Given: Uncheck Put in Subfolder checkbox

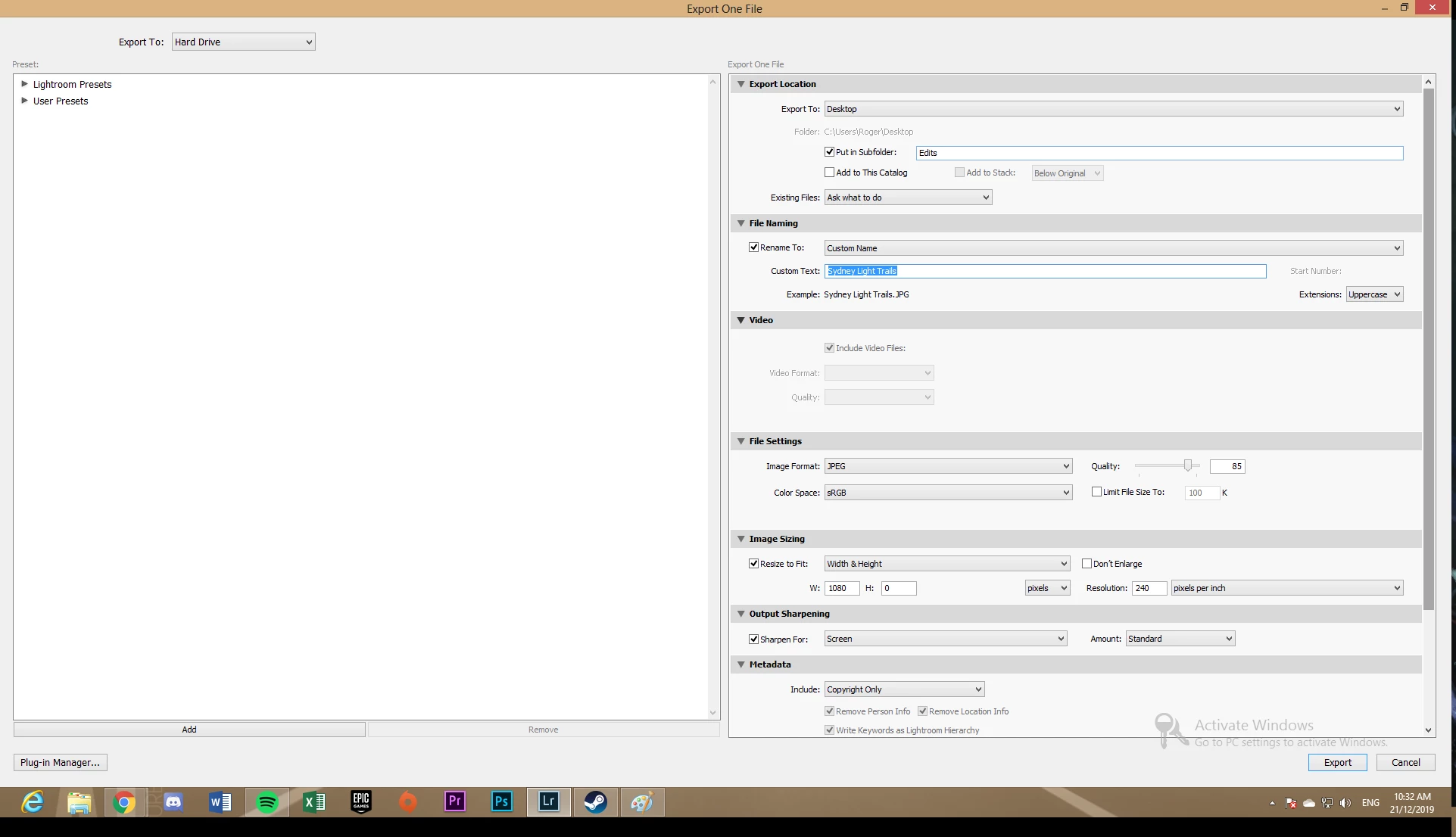Looking at the screenshot, I should [829, 152].
